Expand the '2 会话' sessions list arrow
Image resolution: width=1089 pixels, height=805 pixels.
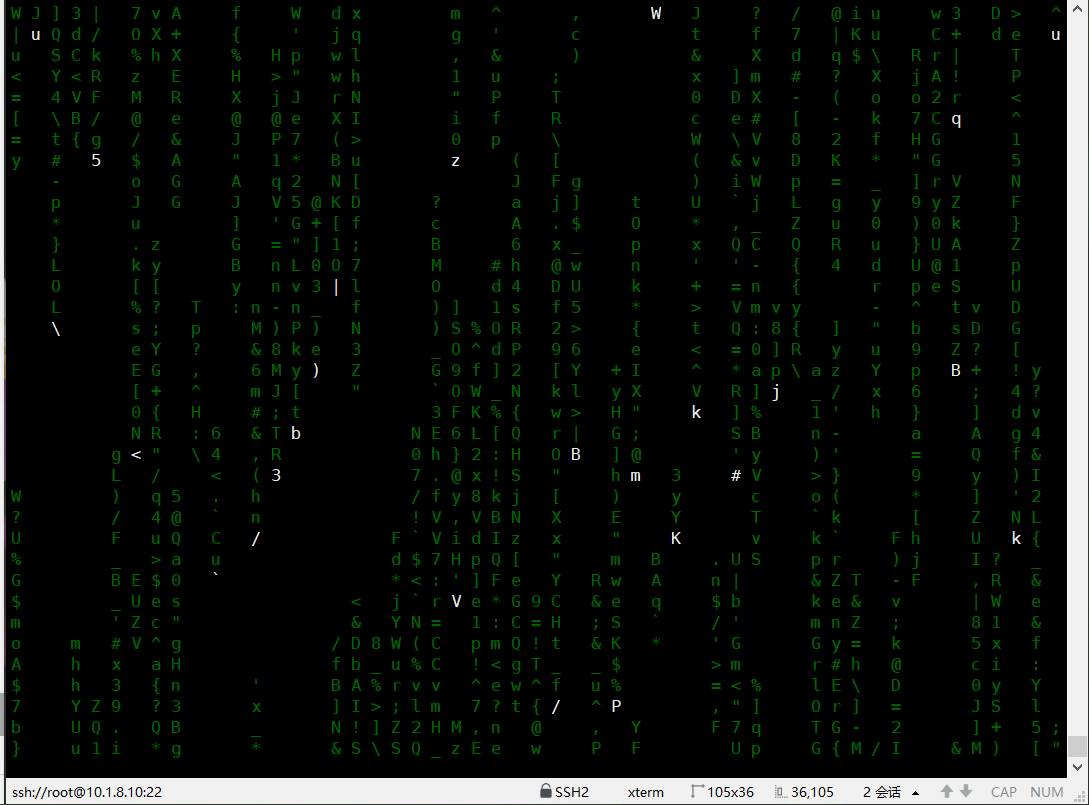point(915,792)
